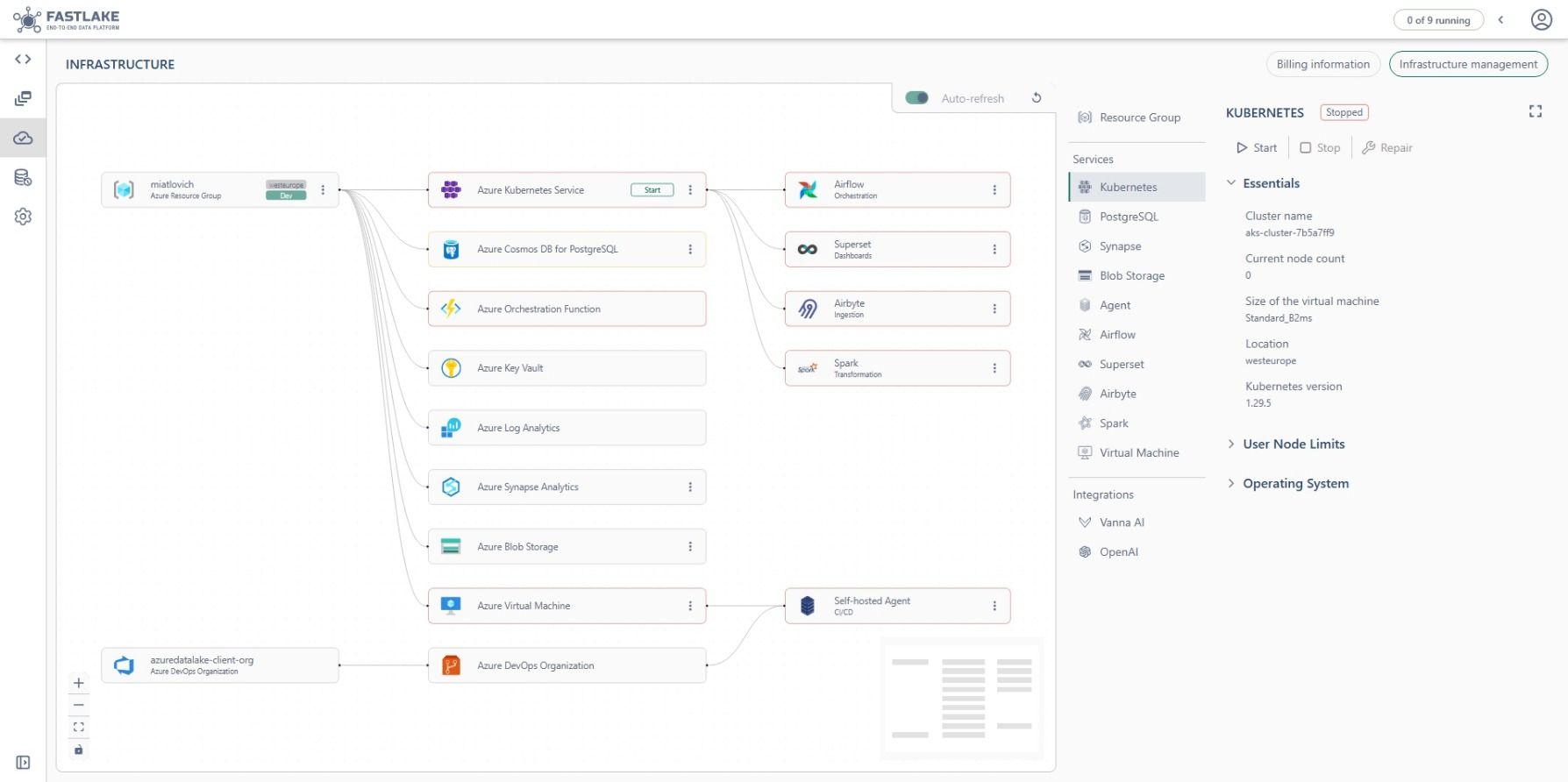This screenshot has height=782, width=1568.
Task: Click Repair in the Kubernetes panel
Action: 1387,148
